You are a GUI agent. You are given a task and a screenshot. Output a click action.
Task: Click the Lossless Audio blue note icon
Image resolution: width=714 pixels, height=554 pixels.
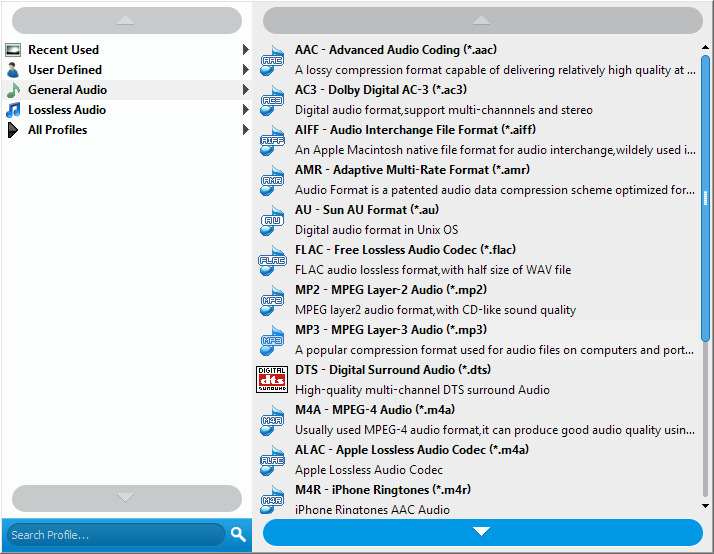click(x=13, y=110)
